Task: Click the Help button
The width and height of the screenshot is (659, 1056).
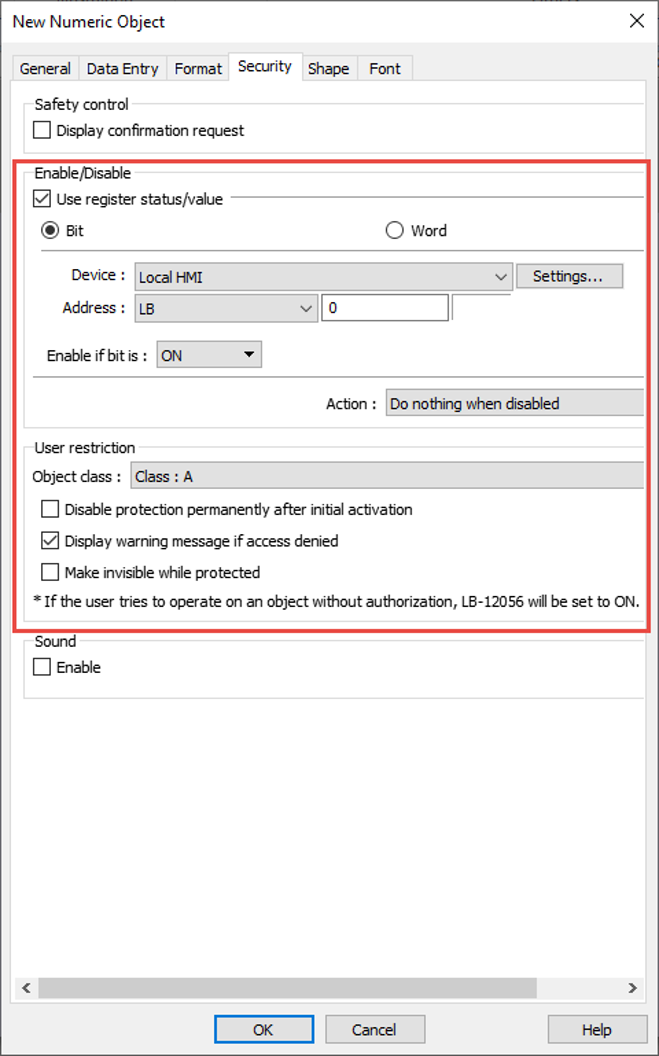Action: [596, 1029]
